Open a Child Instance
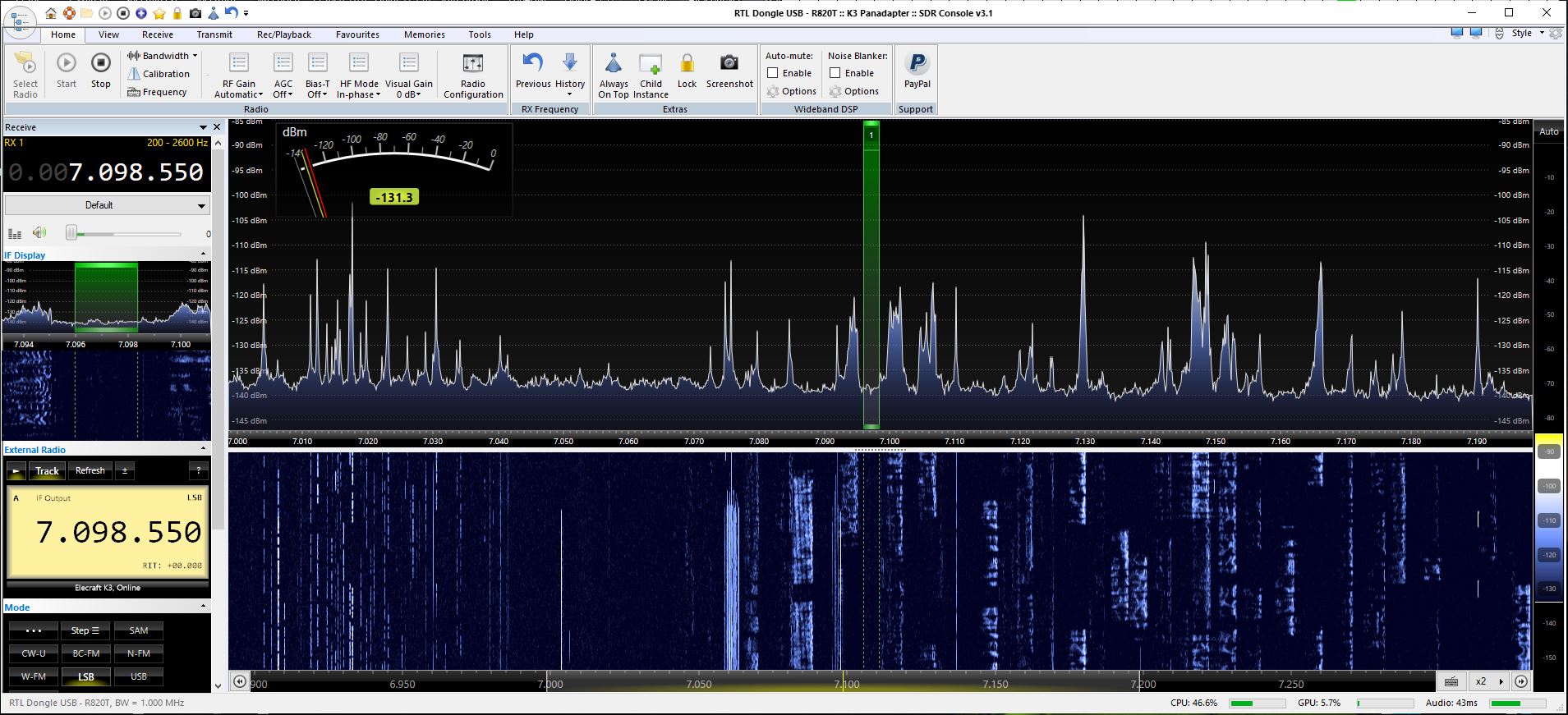Image resolution: width=1568 pixels, height=715 pixels. 651,64
